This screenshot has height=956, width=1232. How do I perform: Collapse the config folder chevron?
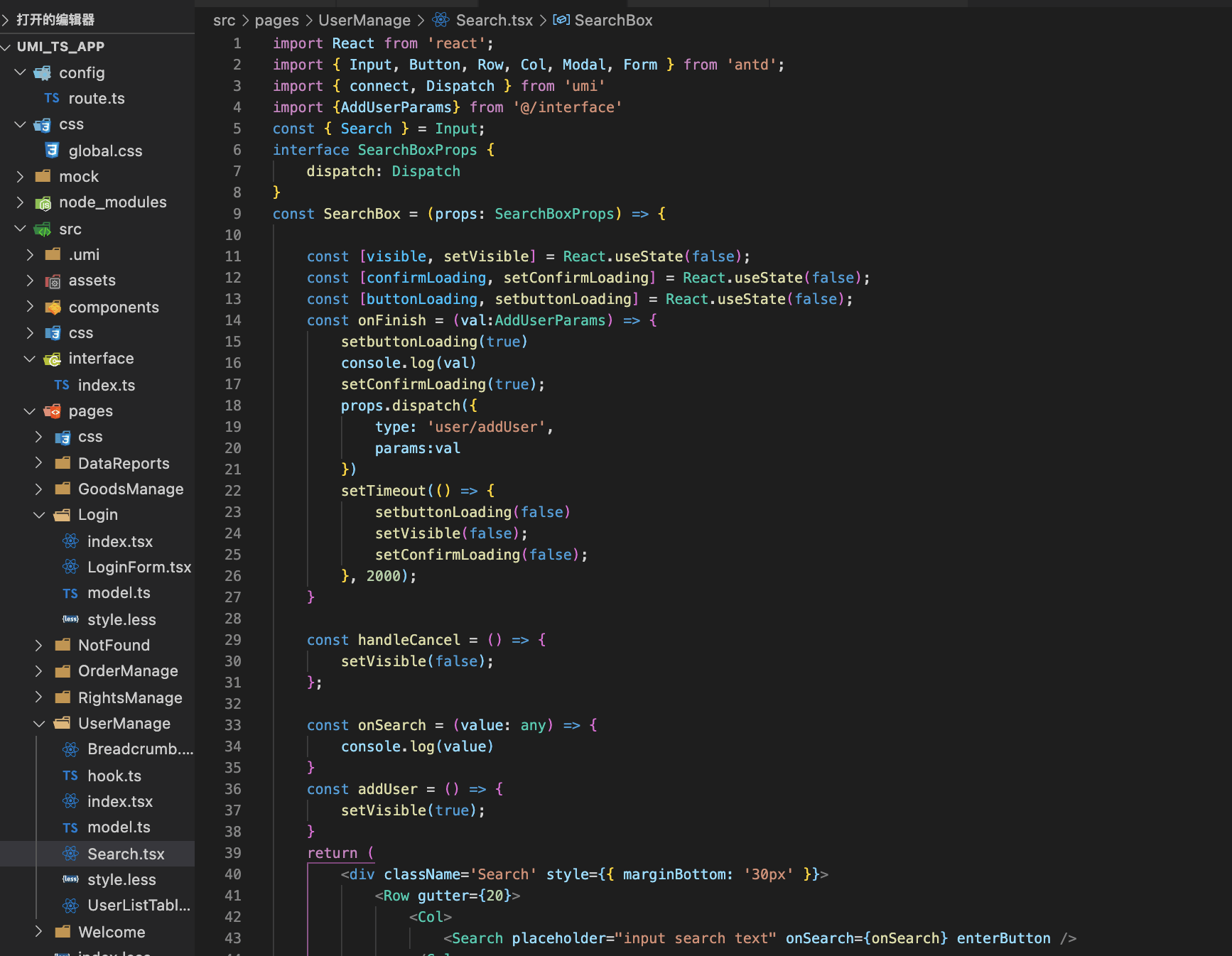click(20, 72)
